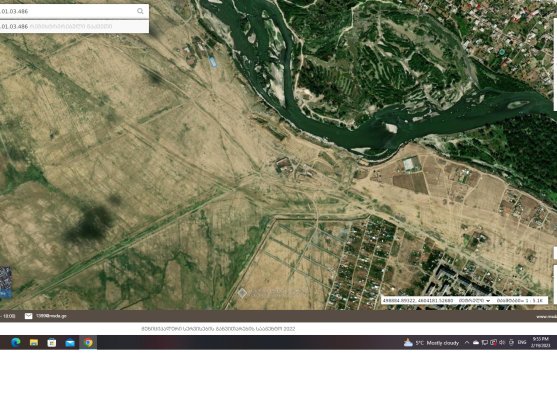
Task: Switch the ENG input language indicator
Action: pyautogui.click(x=522, y=343)
